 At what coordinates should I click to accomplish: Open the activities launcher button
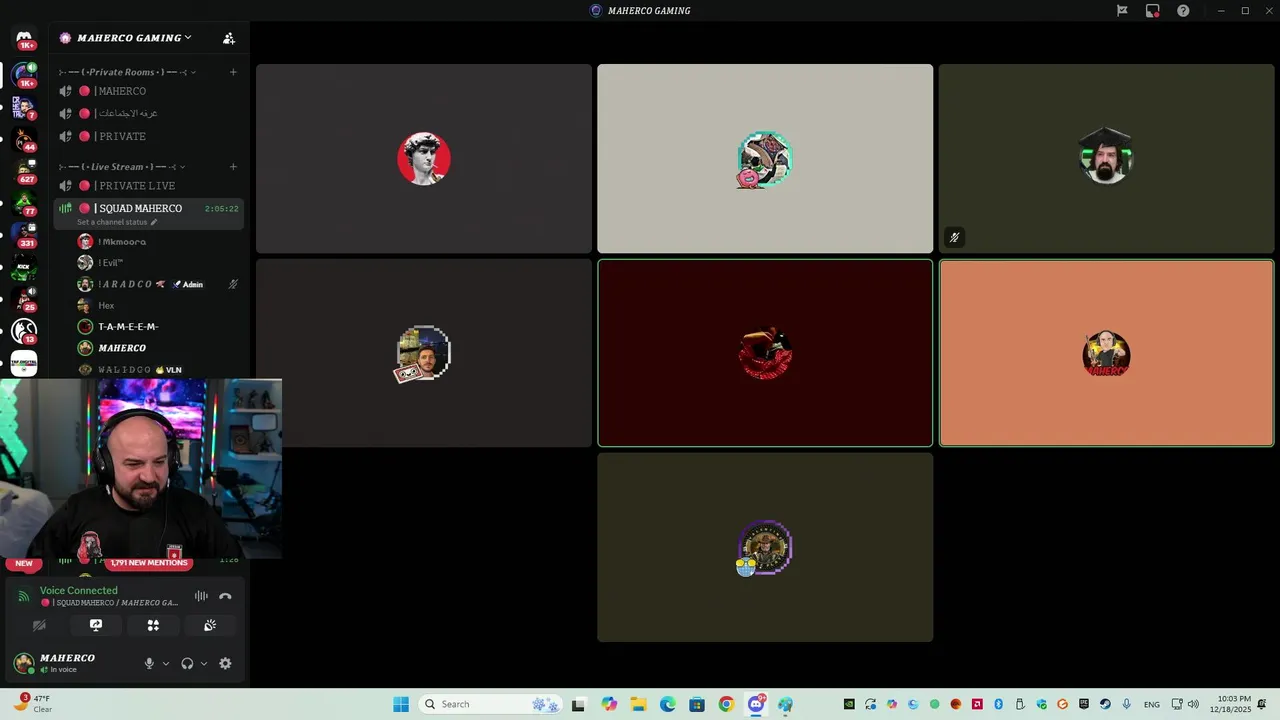pos(153,625)
